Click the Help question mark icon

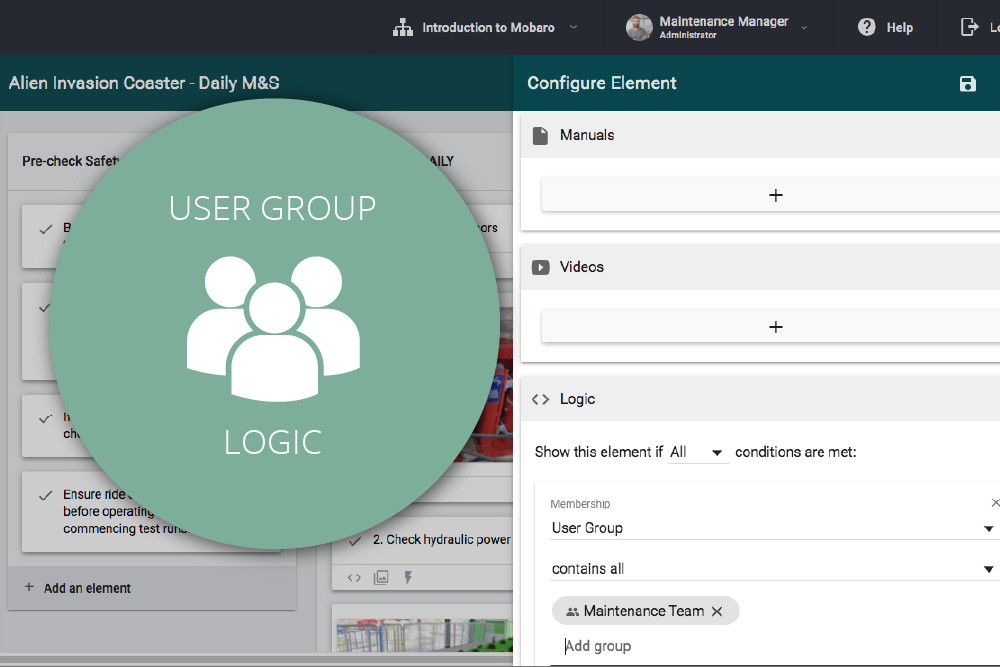point(866,27)
